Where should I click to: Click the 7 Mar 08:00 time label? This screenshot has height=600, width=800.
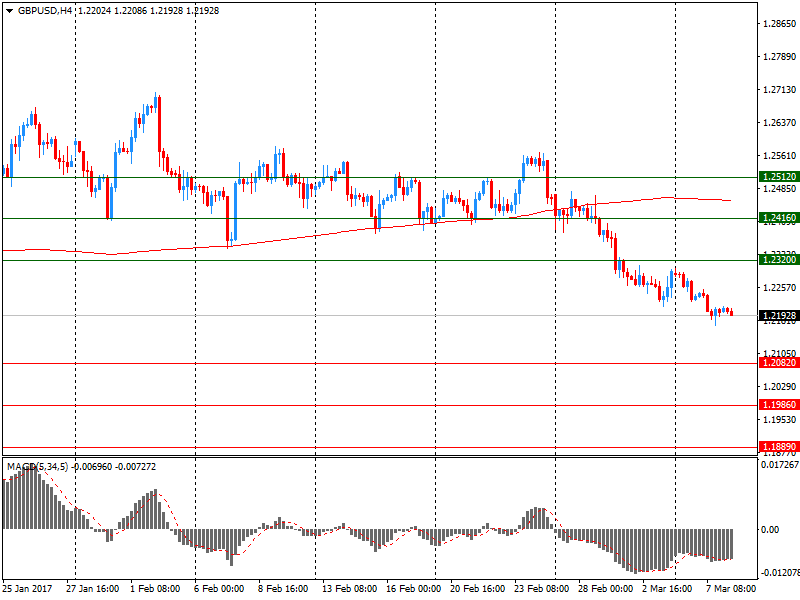pyautogui.click(x=731, y=589)
